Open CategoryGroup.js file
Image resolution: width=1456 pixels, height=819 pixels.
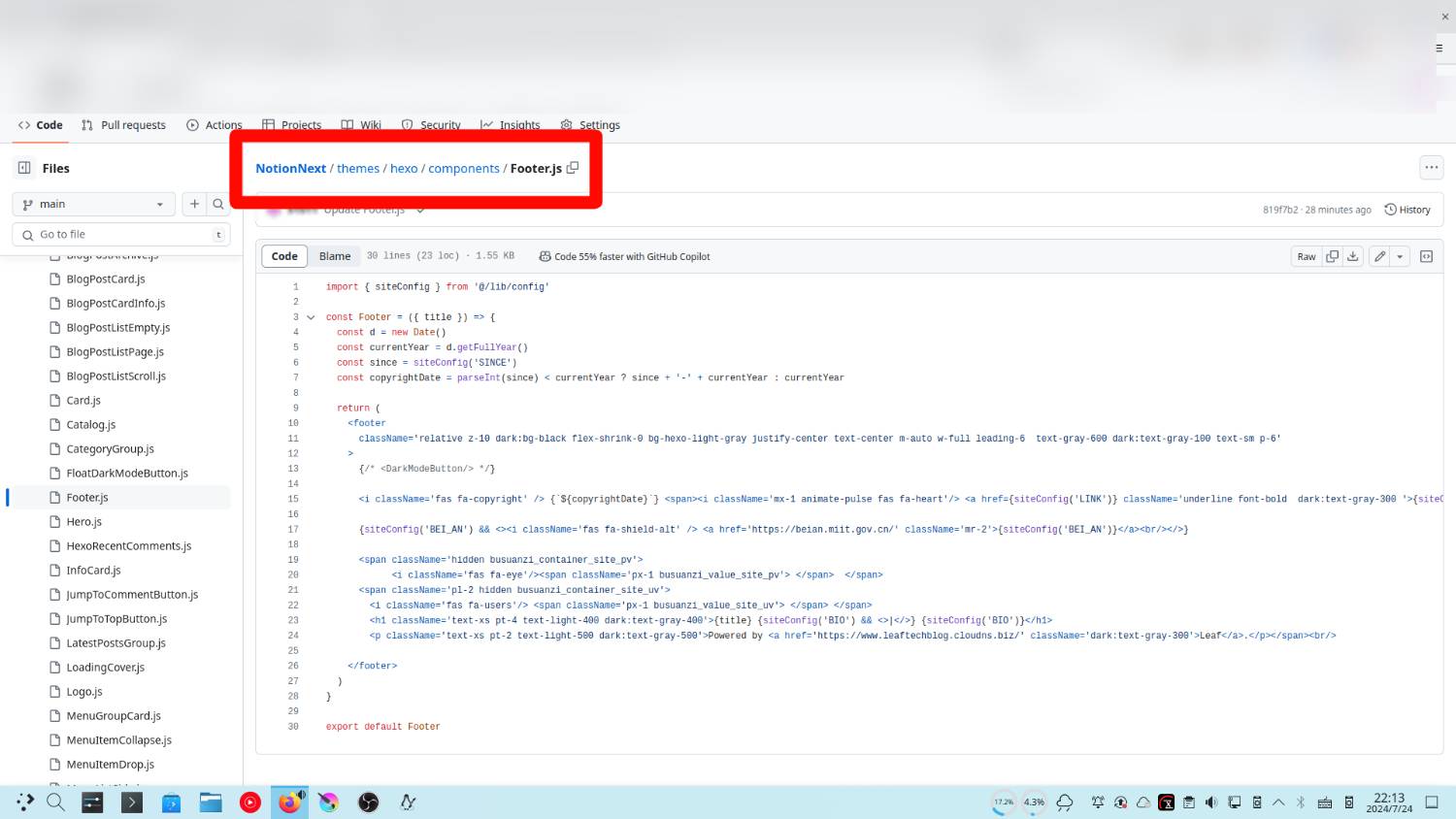(x=110, y=448)
